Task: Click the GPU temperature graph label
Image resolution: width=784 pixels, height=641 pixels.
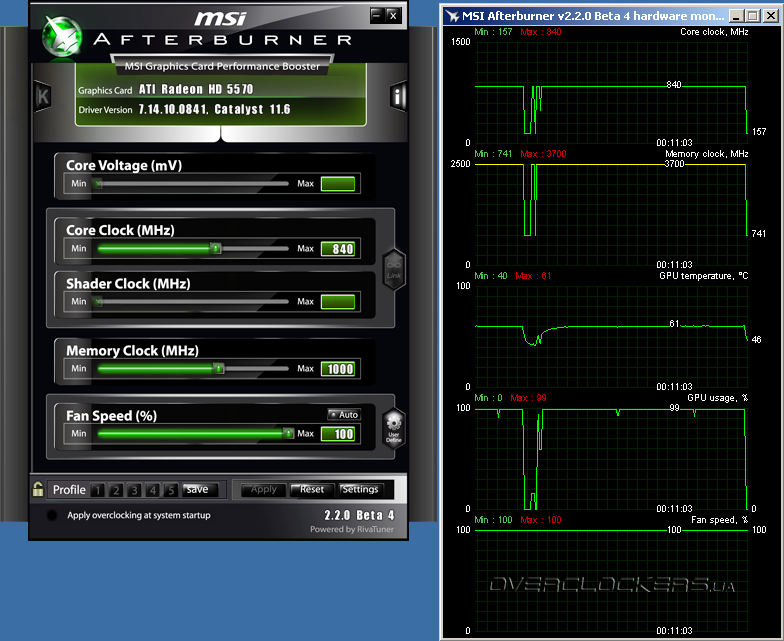Action: coord(704,276)
